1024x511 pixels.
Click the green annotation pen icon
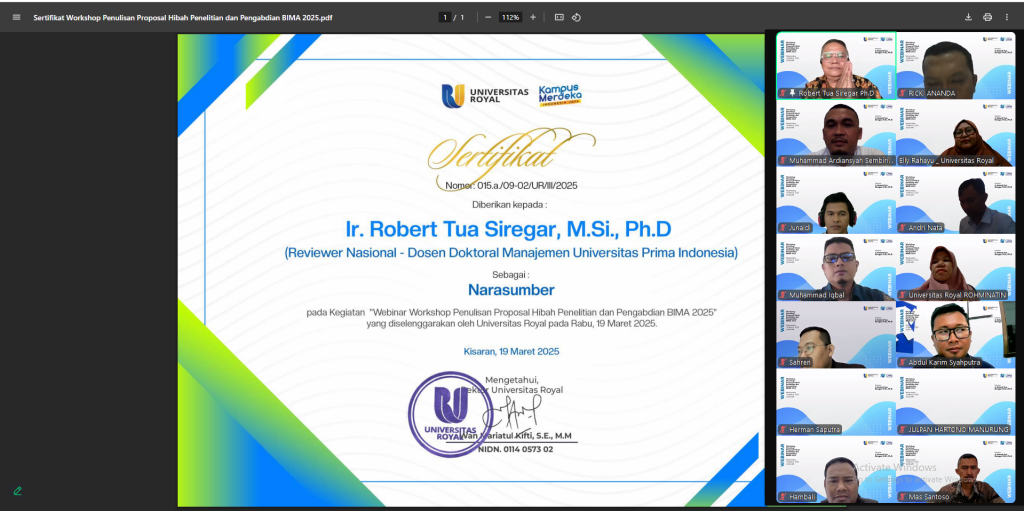(17, 491)
